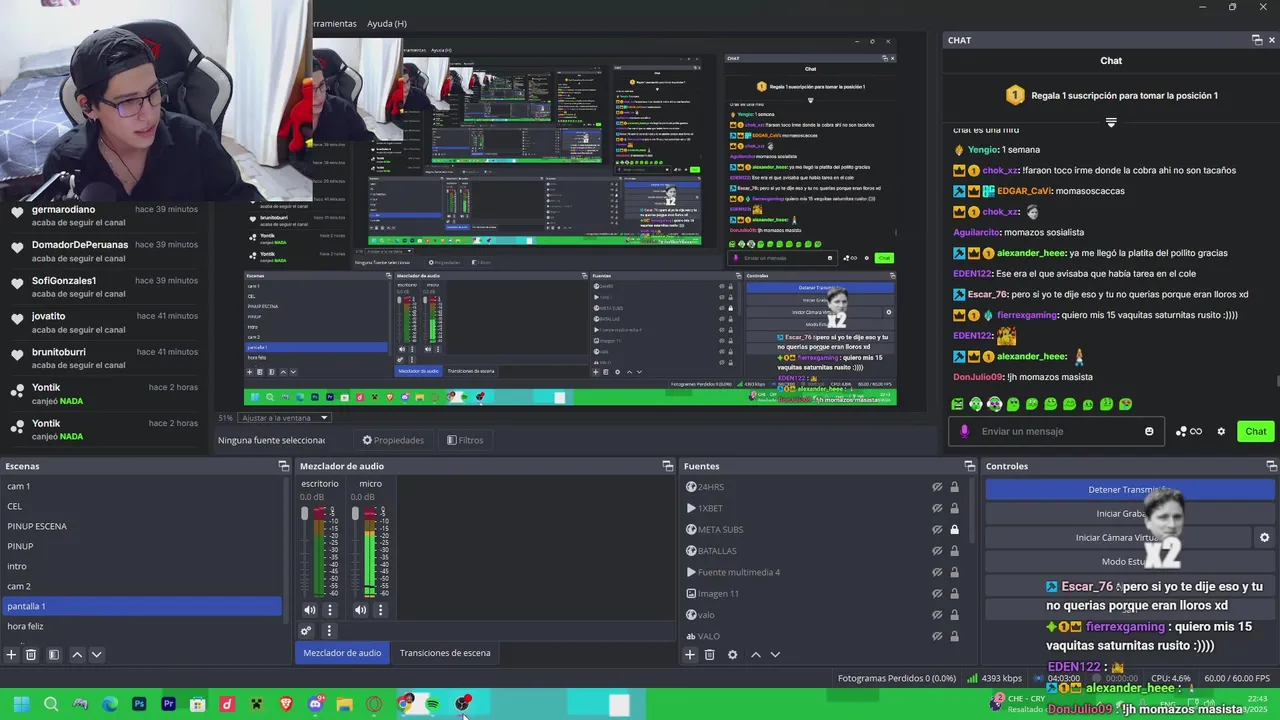The image size is (1280, 720).
Task: Remove selected source with Fuentes trash icon
Action: pos(710,654)
